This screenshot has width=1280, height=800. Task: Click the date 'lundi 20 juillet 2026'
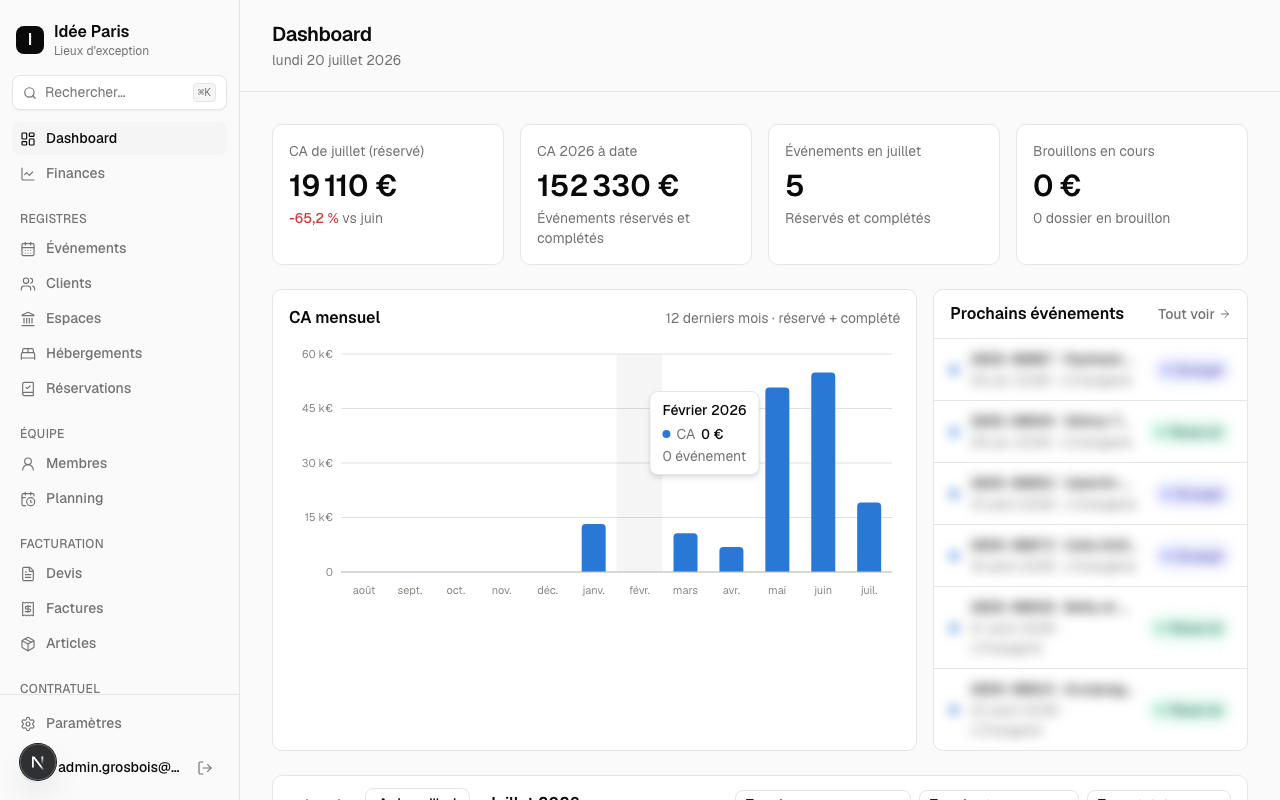[337, 60]
